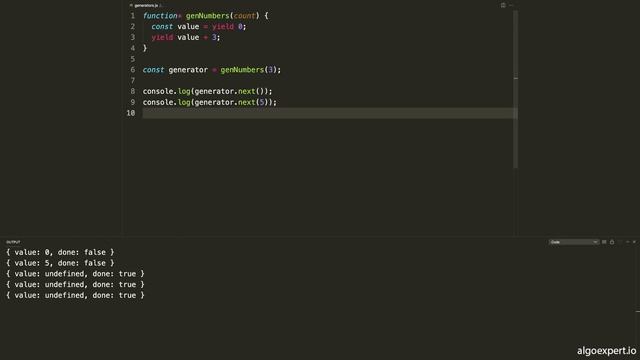
Task: Click line number 6 in the gutter
Action: pyautogui.click(x=132, y=70)
